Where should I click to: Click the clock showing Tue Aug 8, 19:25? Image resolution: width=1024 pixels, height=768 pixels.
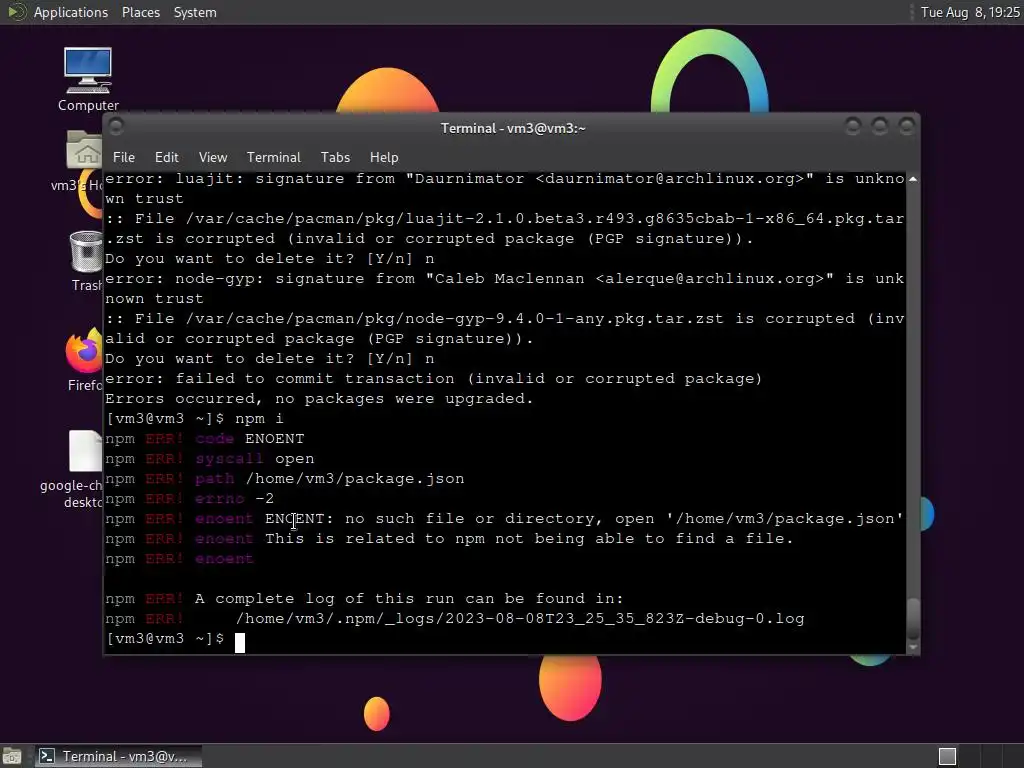[970, 12]
